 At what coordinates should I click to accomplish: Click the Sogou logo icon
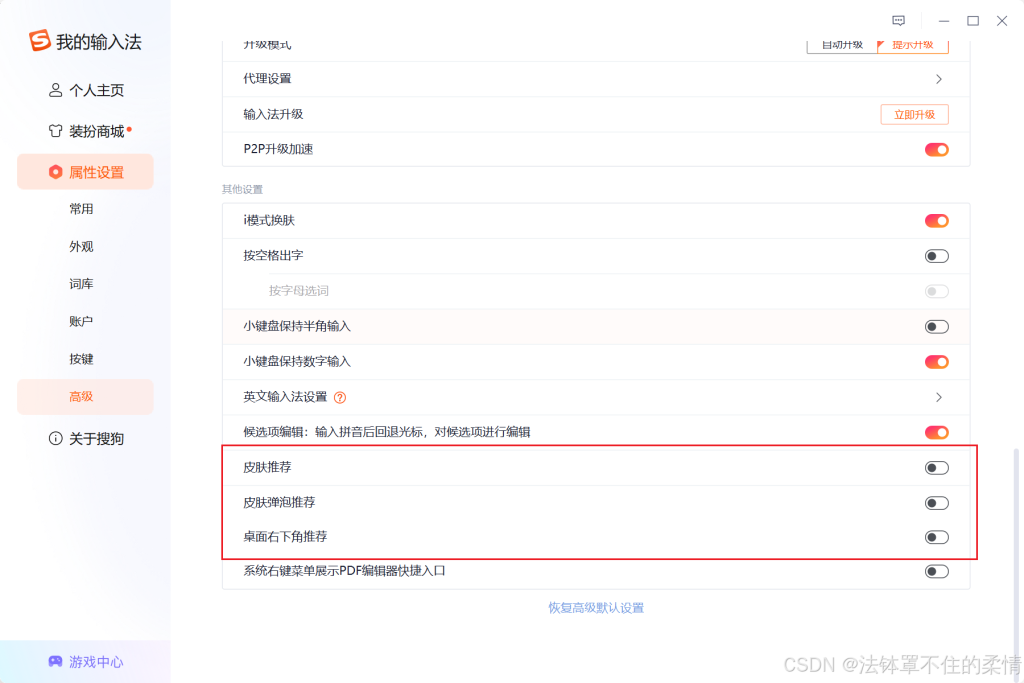click(x=39, y=40)
